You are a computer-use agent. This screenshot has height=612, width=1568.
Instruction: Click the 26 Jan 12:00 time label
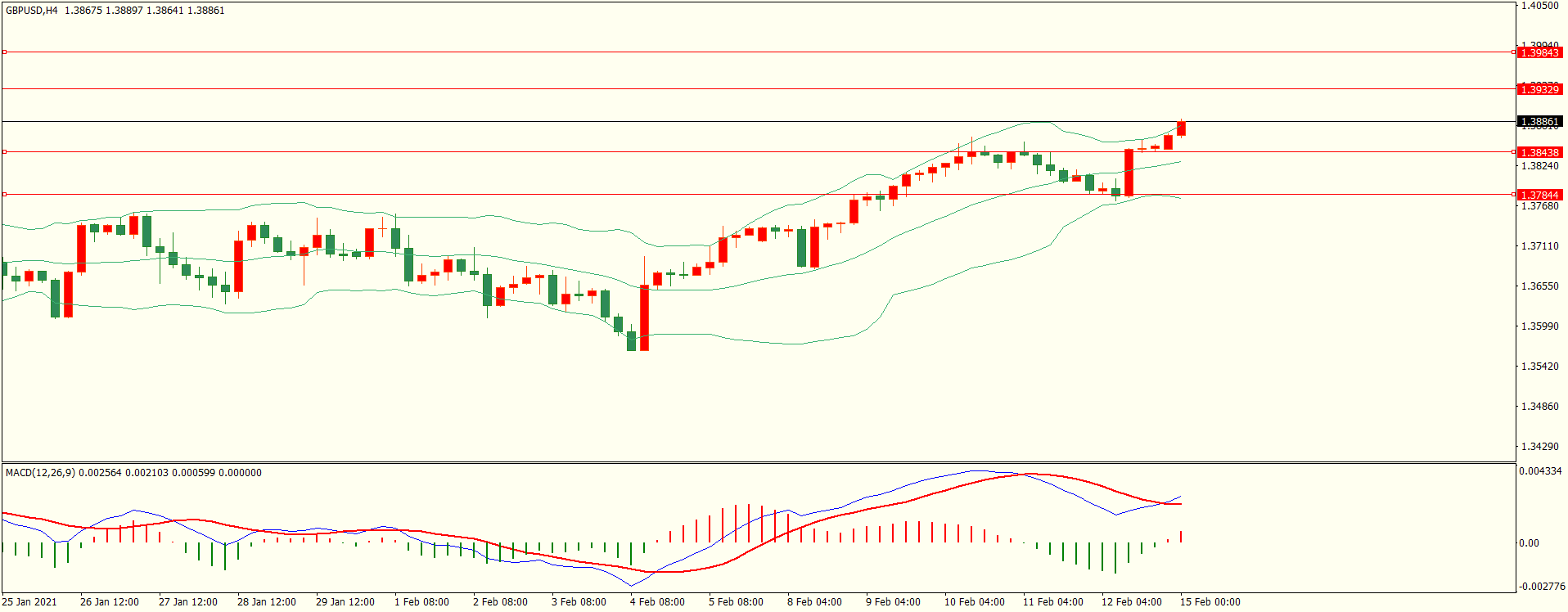(x=110, y=602)
